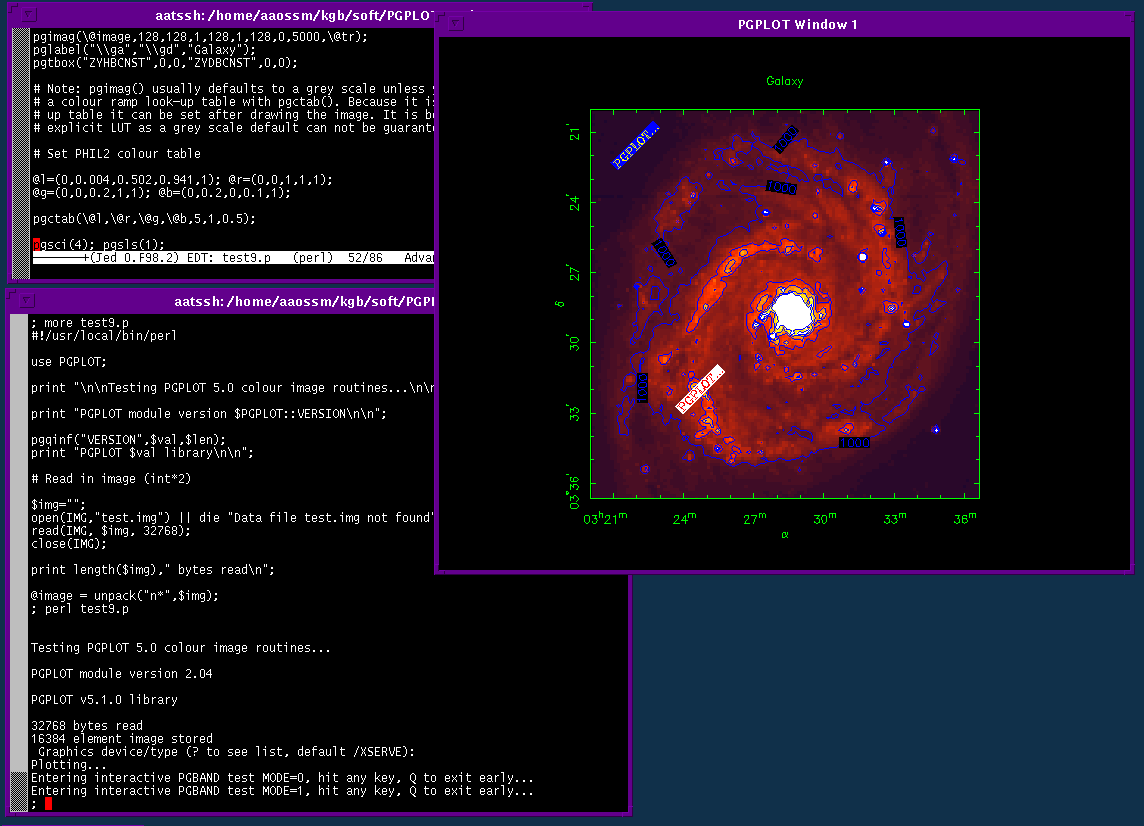Click the white PGPLOT label with red text
The height and width of the screenshot is (826, 1144).
pos(700,388)
